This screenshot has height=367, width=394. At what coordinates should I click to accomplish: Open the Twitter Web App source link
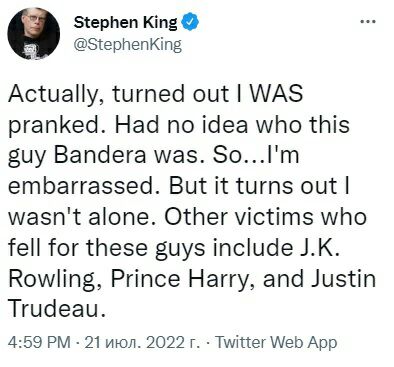click(x=276, y=342)
